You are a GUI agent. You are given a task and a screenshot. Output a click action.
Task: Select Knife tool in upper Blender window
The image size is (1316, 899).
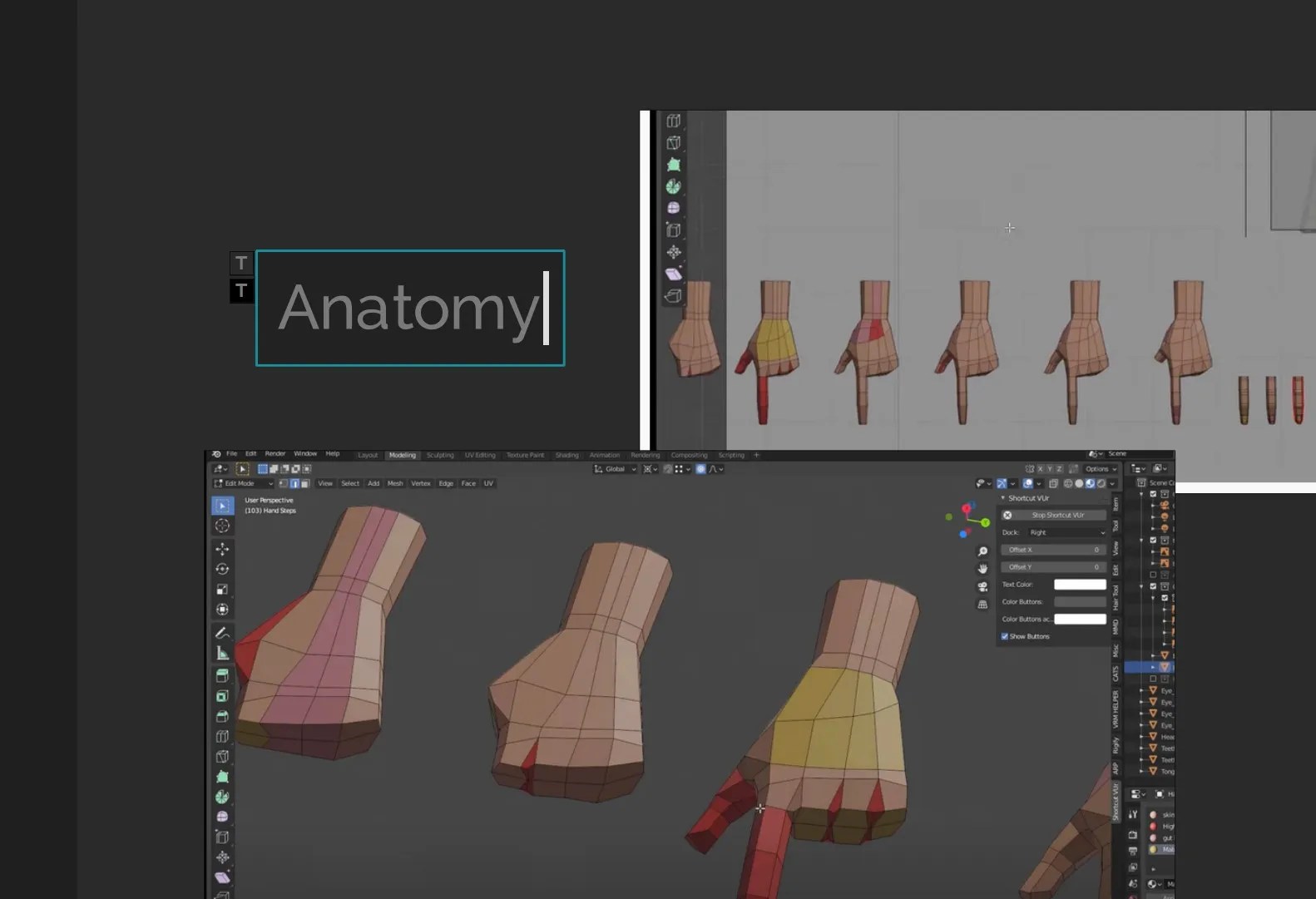pos(674,143)
